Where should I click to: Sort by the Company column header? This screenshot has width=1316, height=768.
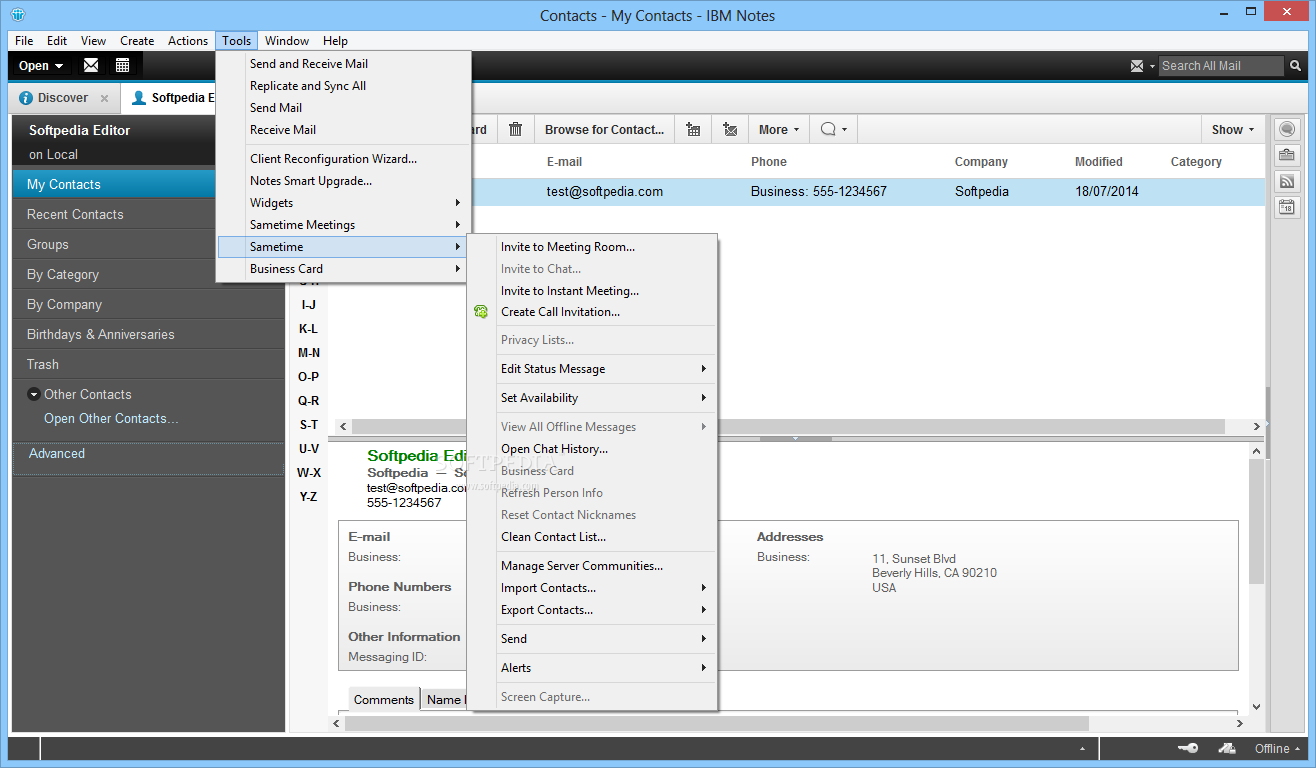(981, 162)
